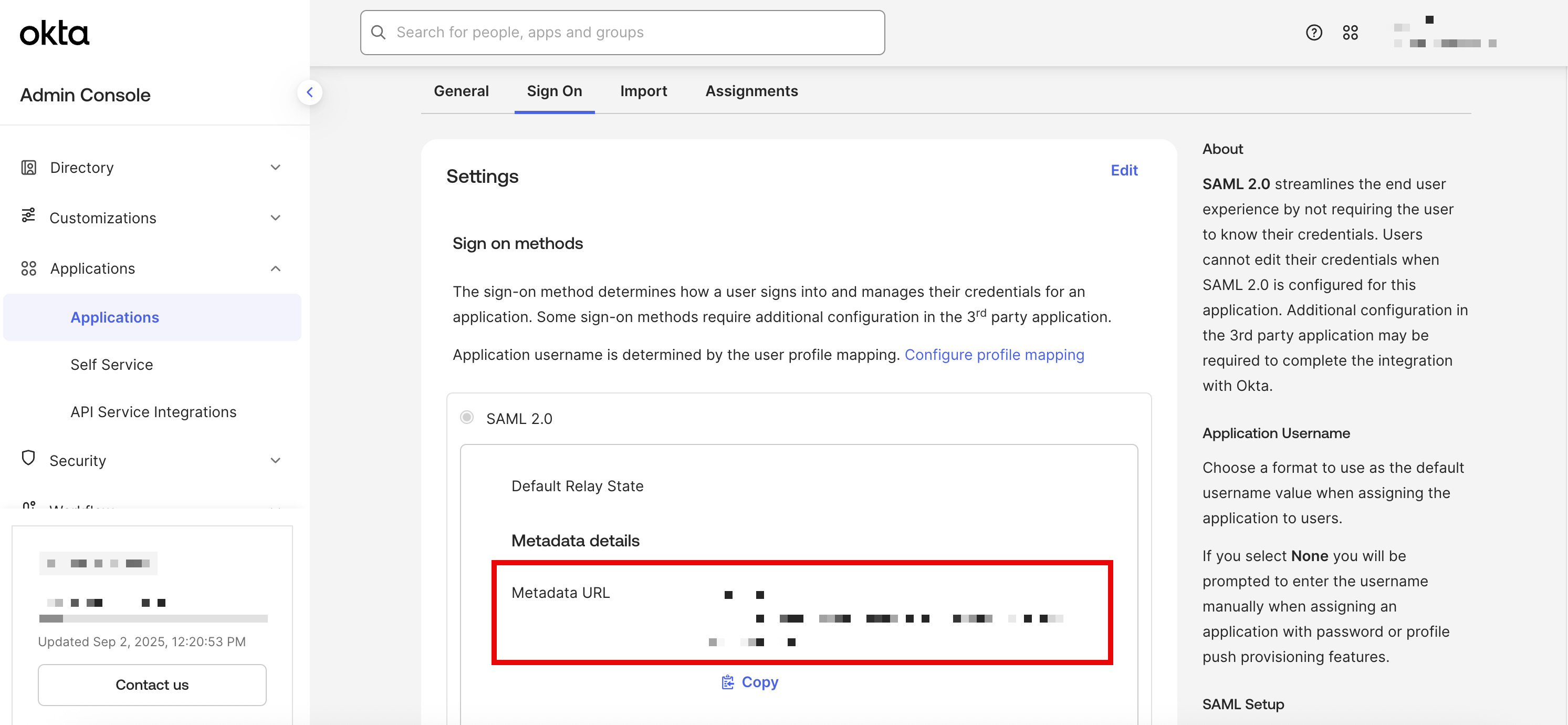Click the search magnifier icon

tap(379, 32)
